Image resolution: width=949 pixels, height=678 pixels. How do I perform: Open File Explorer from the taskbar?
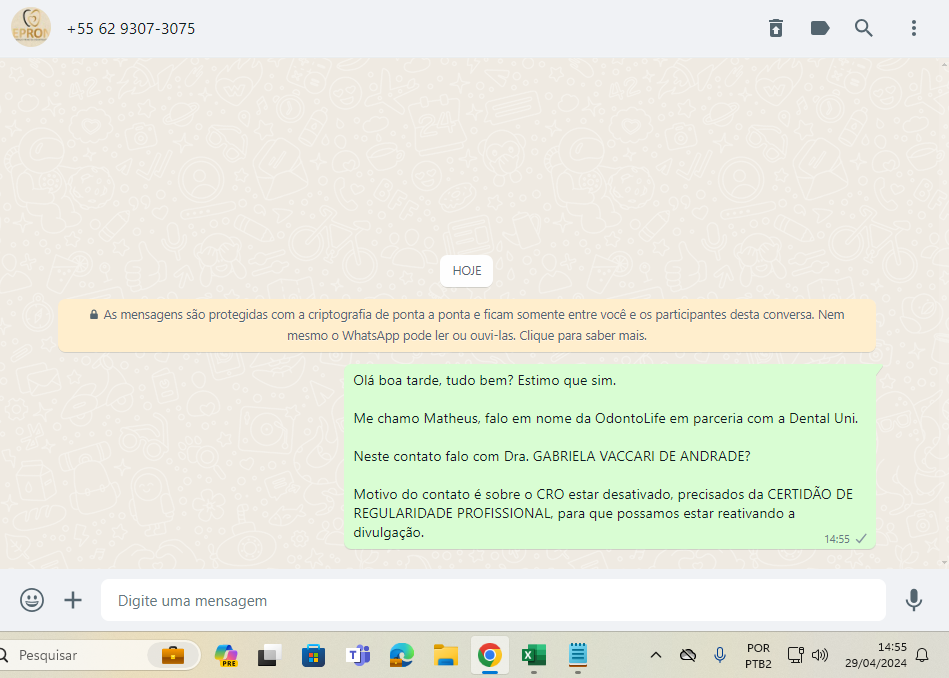pyautogui.click(x=445, y=655)
